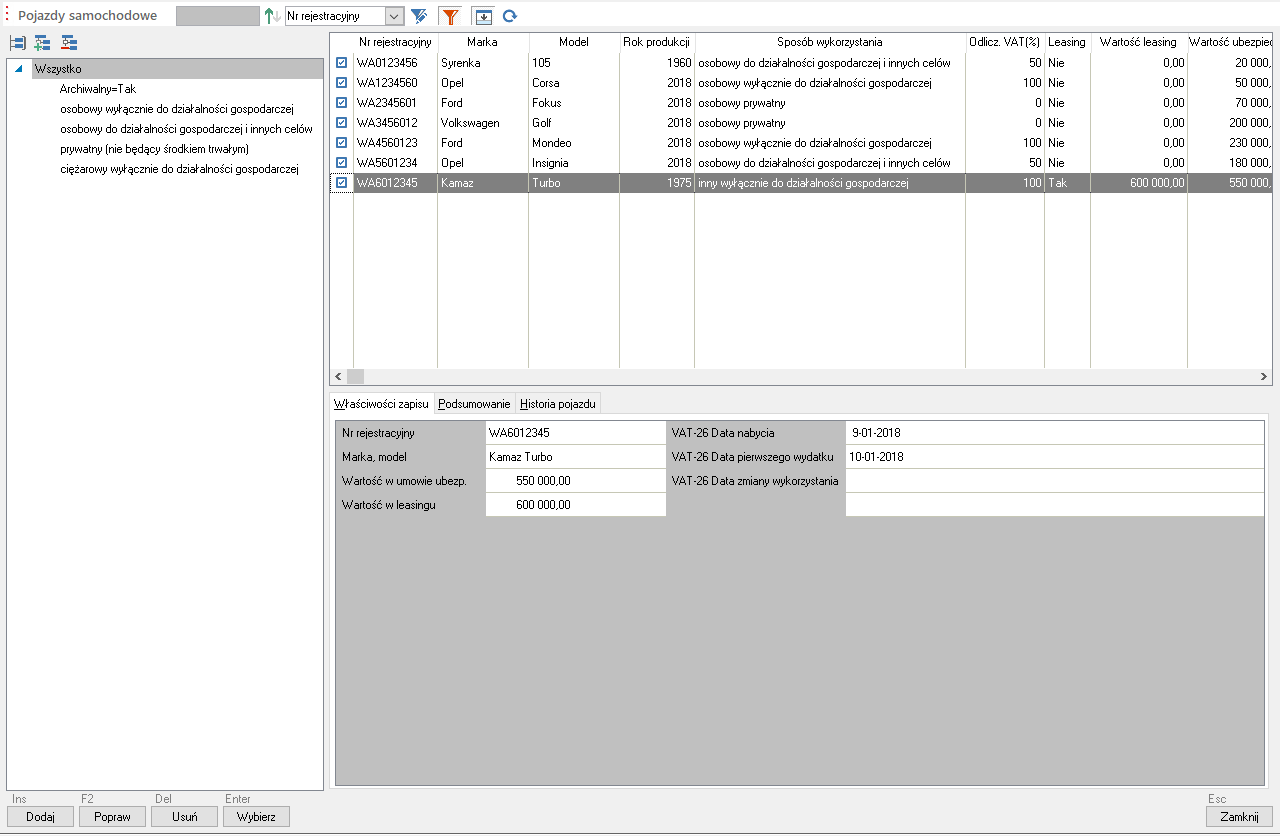Click the Zamknij button
Image resolution: width=1280 pixels, height=836 pixels.
[x=1239, y=816]
